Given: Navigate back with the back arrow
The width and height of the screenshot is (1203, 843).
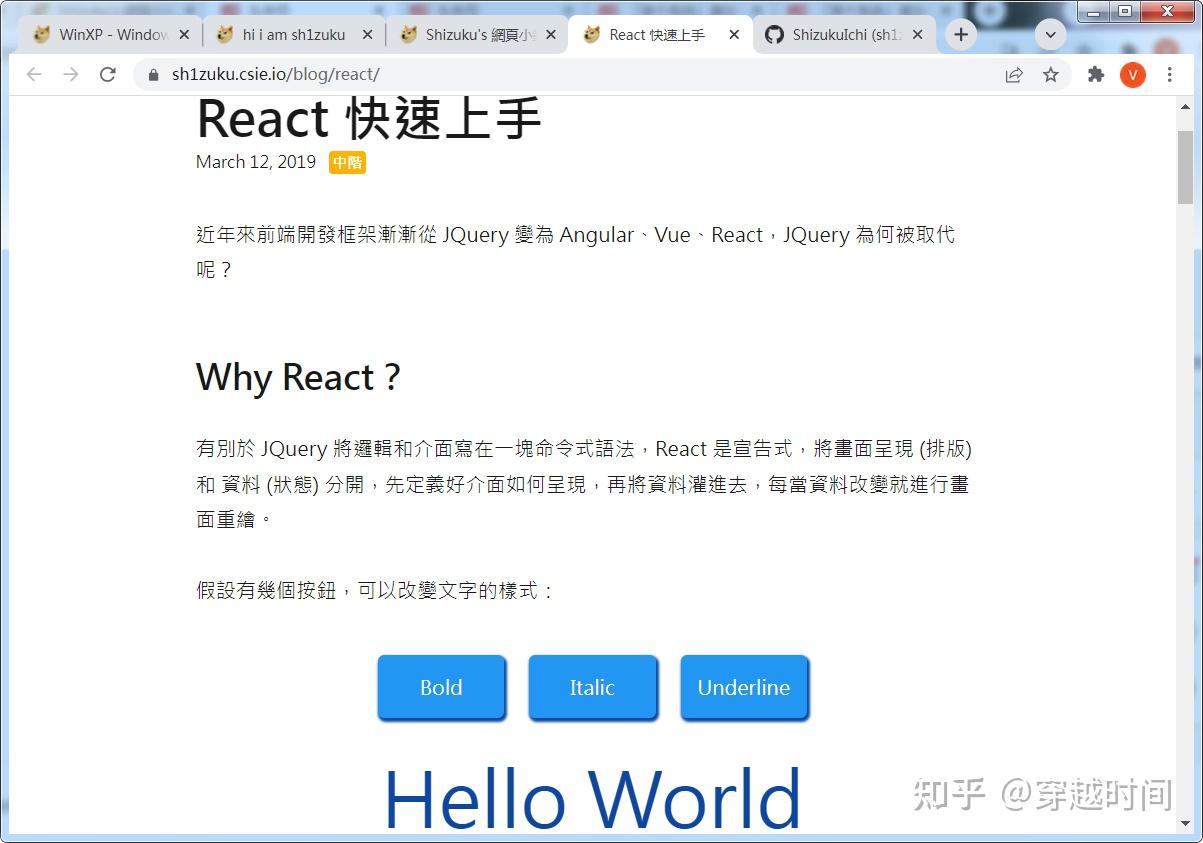Looking at the screenshot, I should point(35,74).
